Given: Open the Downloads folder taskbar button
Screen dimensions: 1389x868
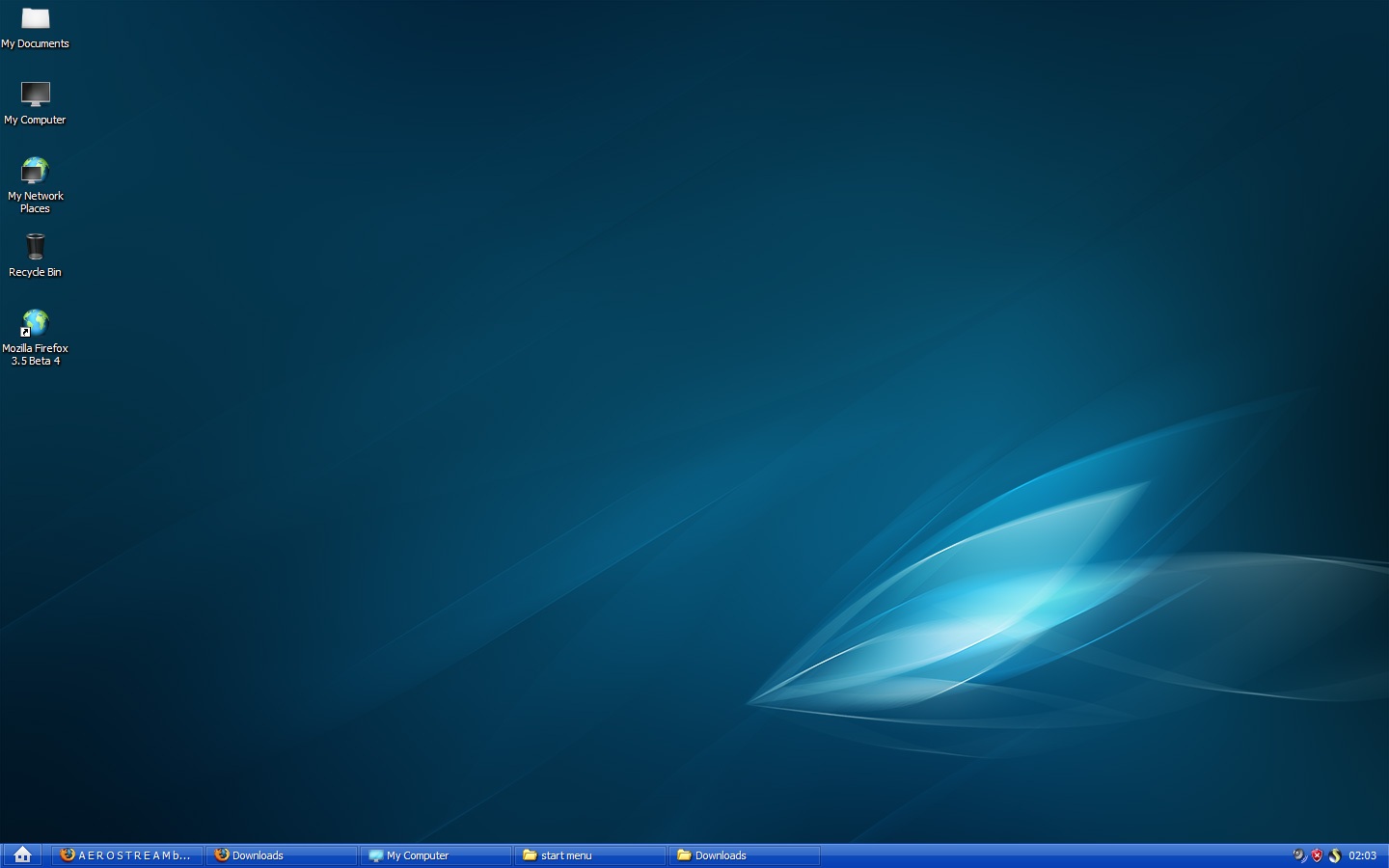Looking at the screenshot, I should pyautogui.click(x=744, y=855).
